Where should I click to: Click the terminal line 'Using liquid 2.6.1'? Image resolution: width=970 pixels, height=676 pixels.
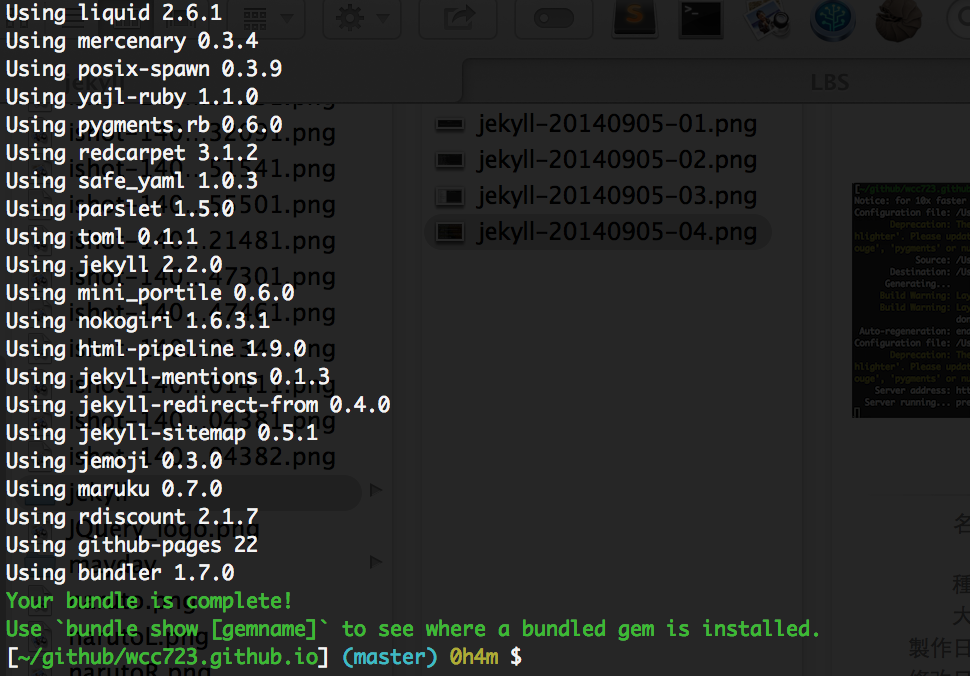click(114, 12)
